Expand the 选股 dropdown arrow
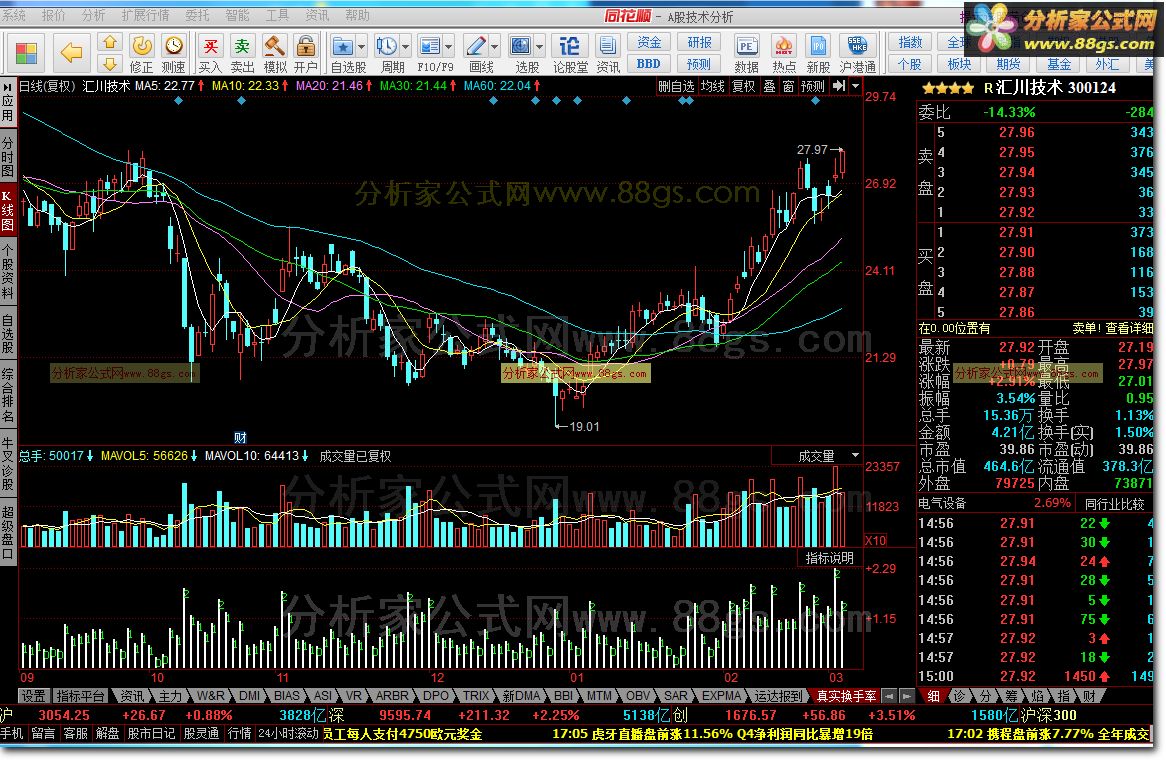1166x760 pixels. pos(540,47)
